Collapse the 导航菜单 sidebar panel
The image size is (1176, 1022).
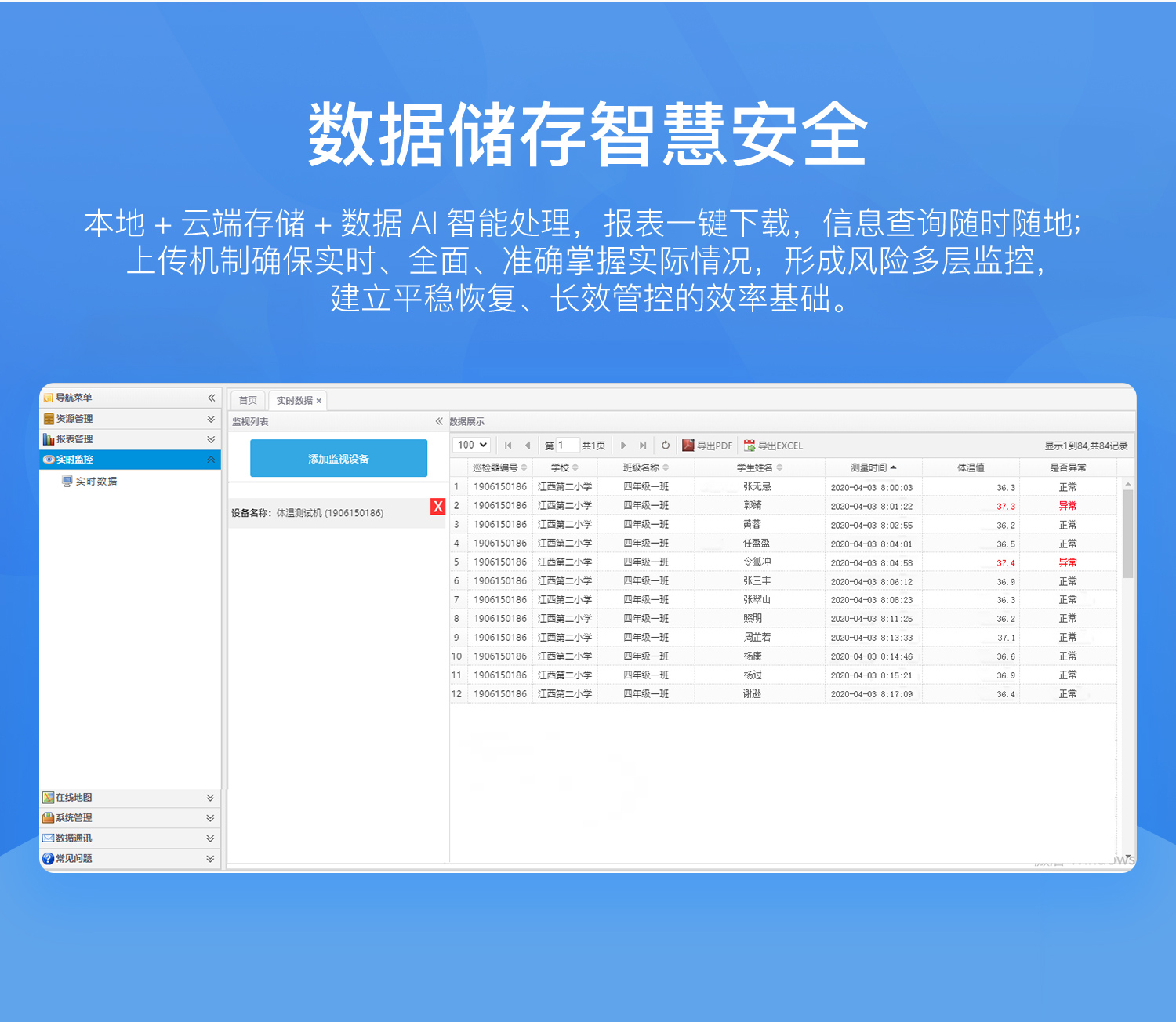[211, 398]
